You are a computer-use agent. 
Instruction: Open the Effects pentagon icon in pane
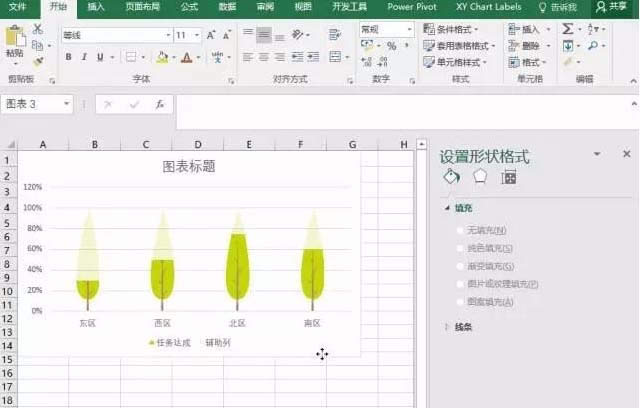coord(480,177)
